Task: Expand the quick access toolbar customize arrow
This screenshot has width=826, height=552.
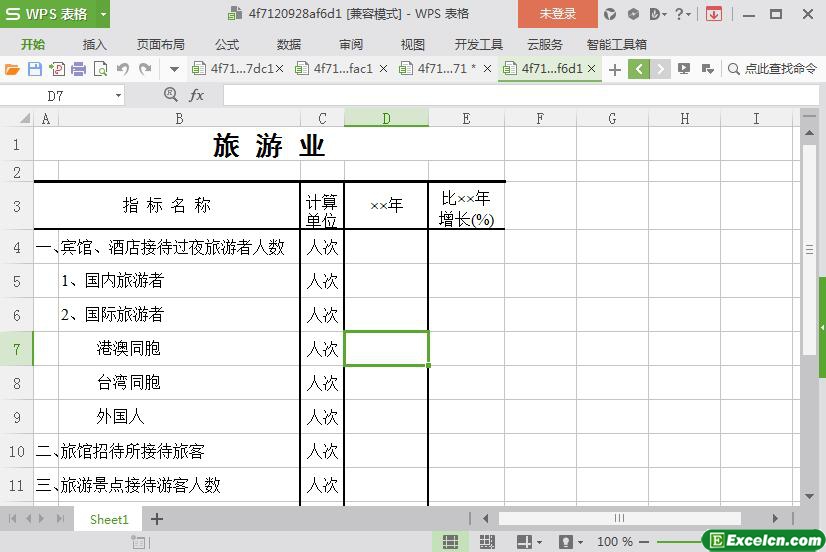Action: 174,69
